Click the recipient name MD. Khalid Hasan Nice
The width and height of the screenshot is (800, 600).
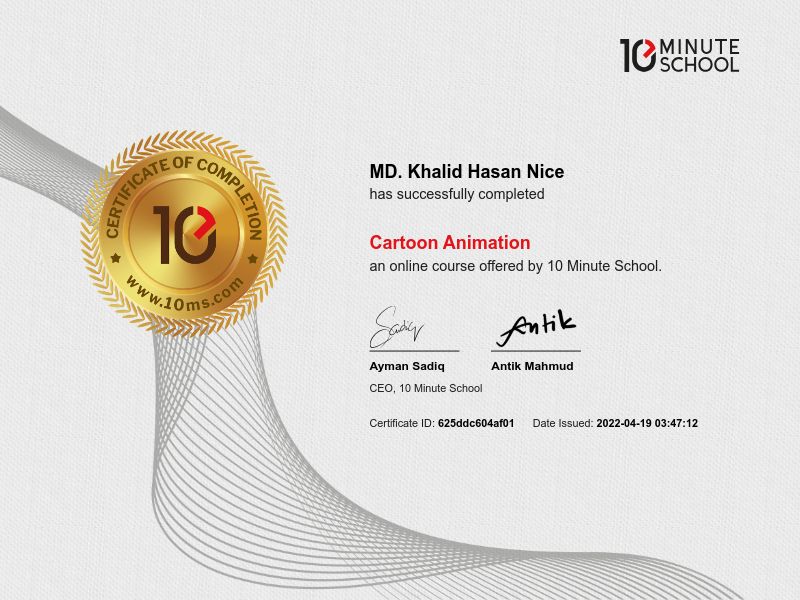tap(466, 172)
